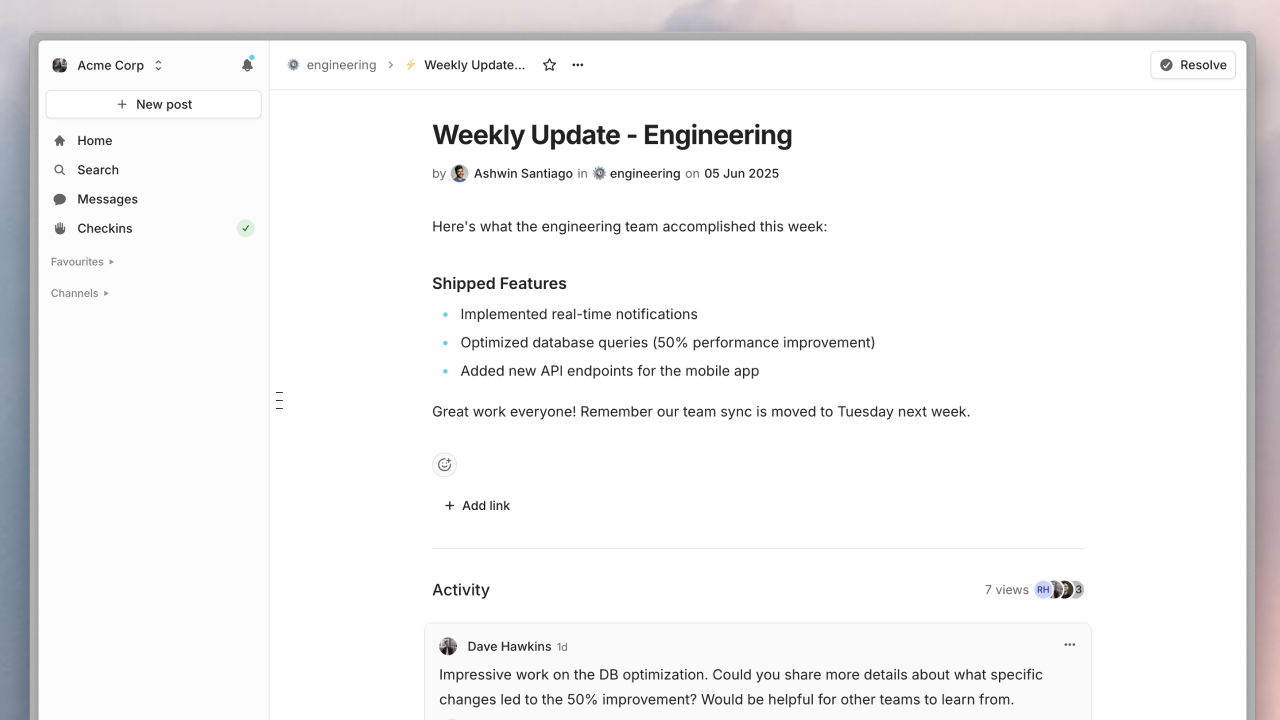Image resolution: width=1280 pixels, height=720 pixels.
Task: Click Dave Hawkins' avatar
Action: (x=448, y=646)
